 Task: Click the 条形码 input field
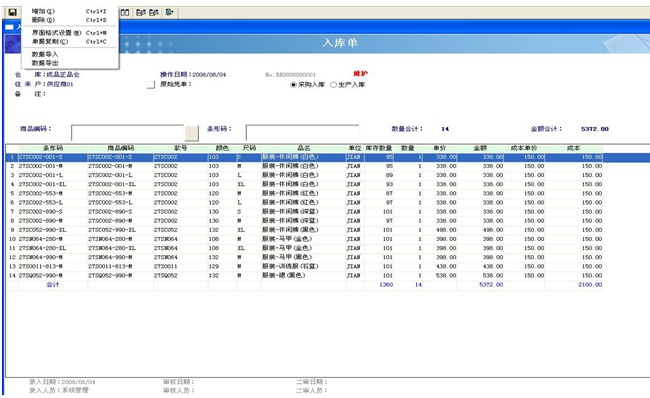pos(302,133)
